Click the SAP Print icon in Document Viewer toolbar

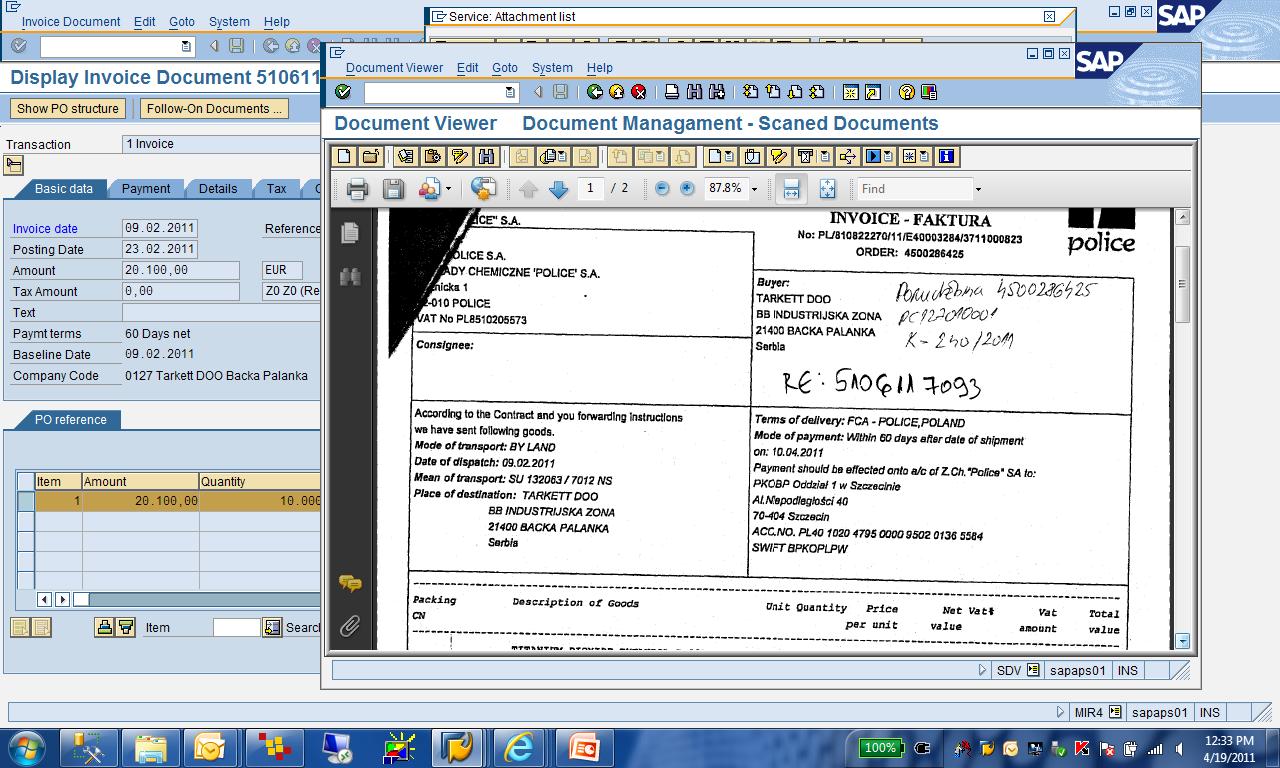coord(672,92)
